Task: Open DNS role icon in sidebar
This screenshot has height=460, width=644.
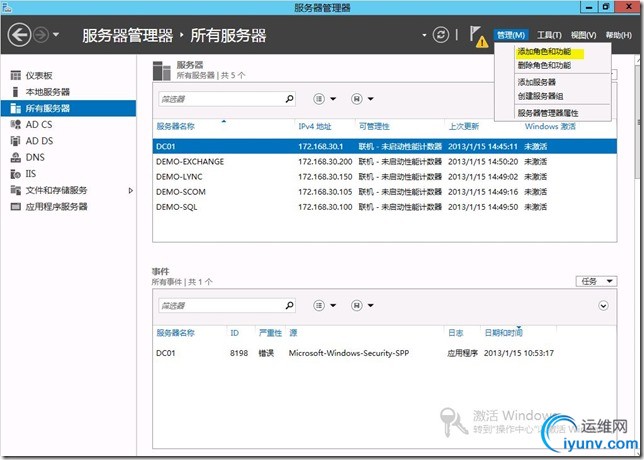Action: (16, 157)
